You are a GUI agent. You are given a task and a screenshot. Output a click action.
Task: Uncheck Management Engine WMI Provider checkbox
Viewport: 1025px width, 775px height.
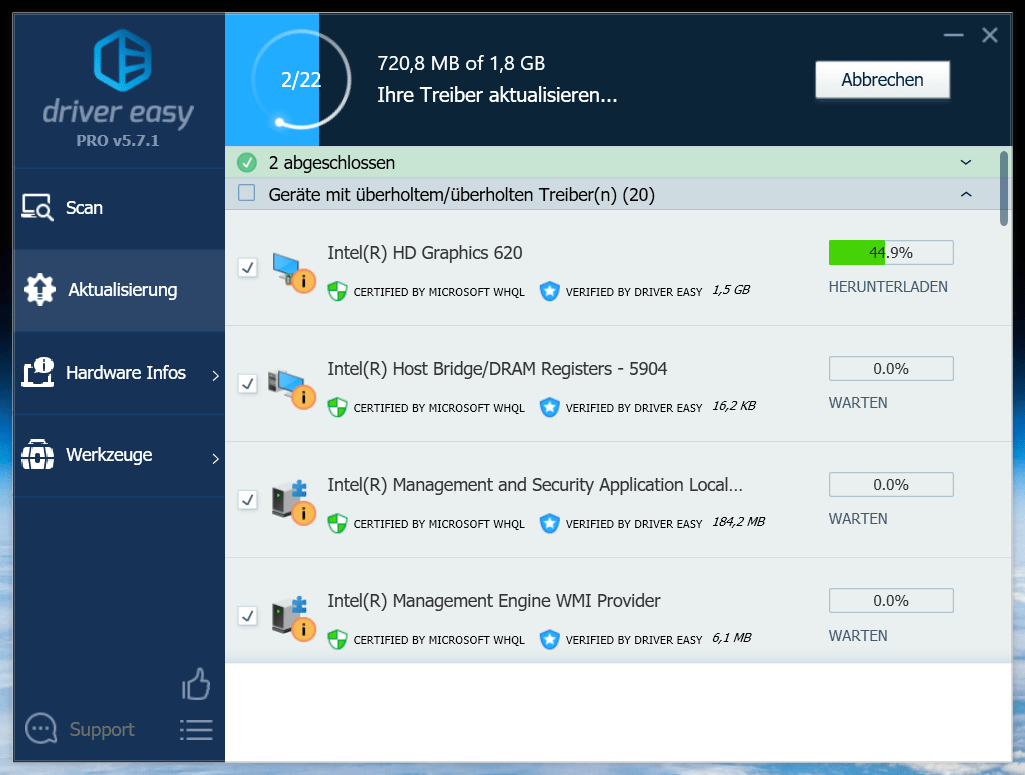pyautogui.click(x=247, y=616)
